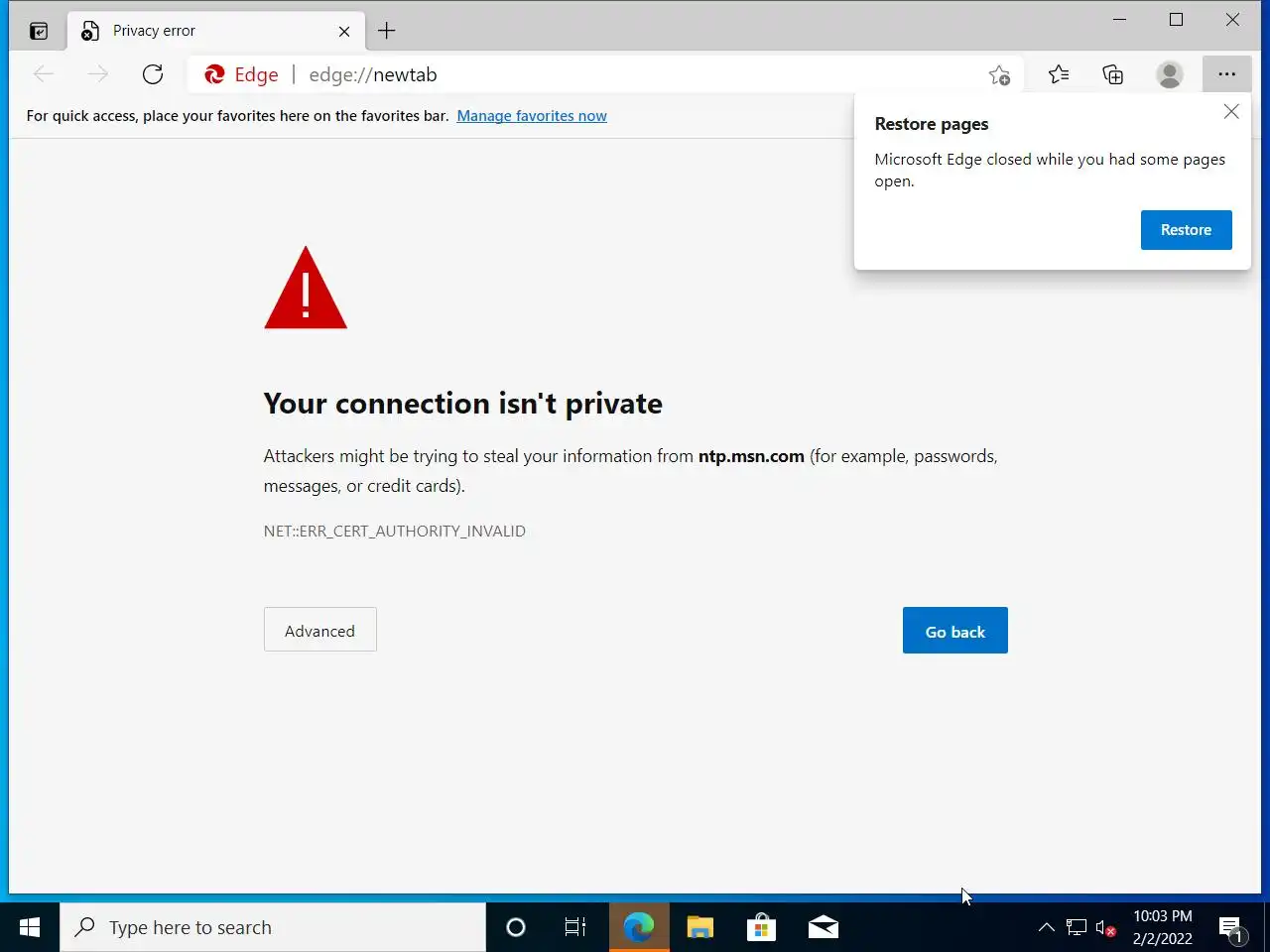Click the Restore button

pyautogui.click(x=1187, y=230)
